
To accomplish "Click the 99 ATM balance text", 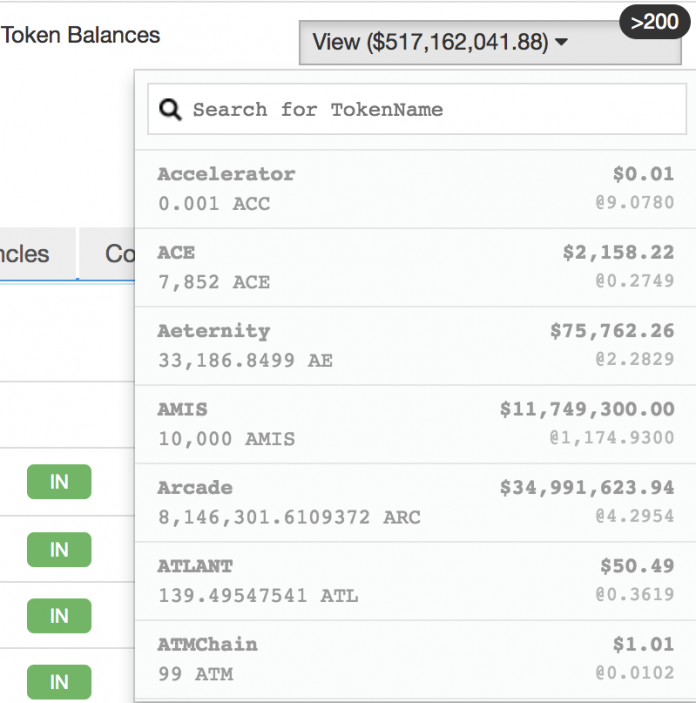I will pos(196,674).
